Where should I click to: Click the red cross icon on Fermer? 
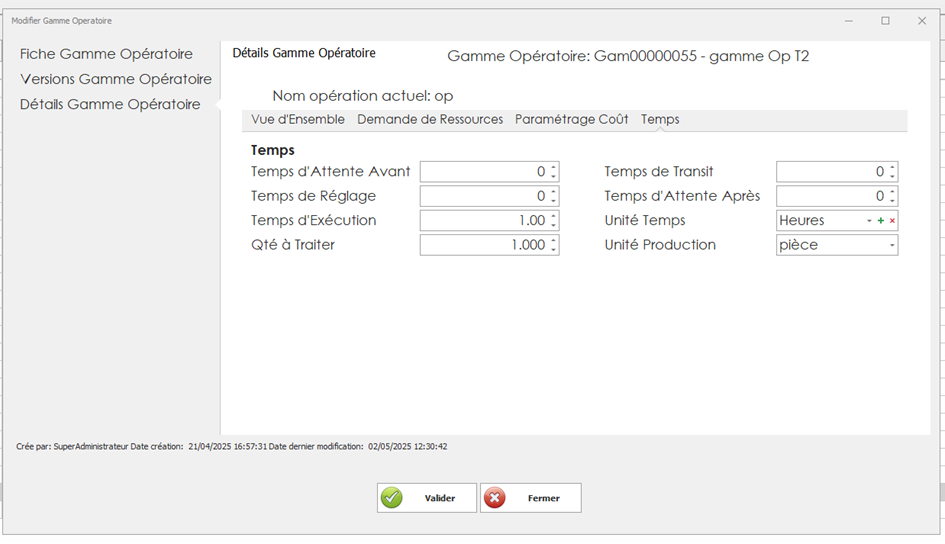click(x=495, y=498)
